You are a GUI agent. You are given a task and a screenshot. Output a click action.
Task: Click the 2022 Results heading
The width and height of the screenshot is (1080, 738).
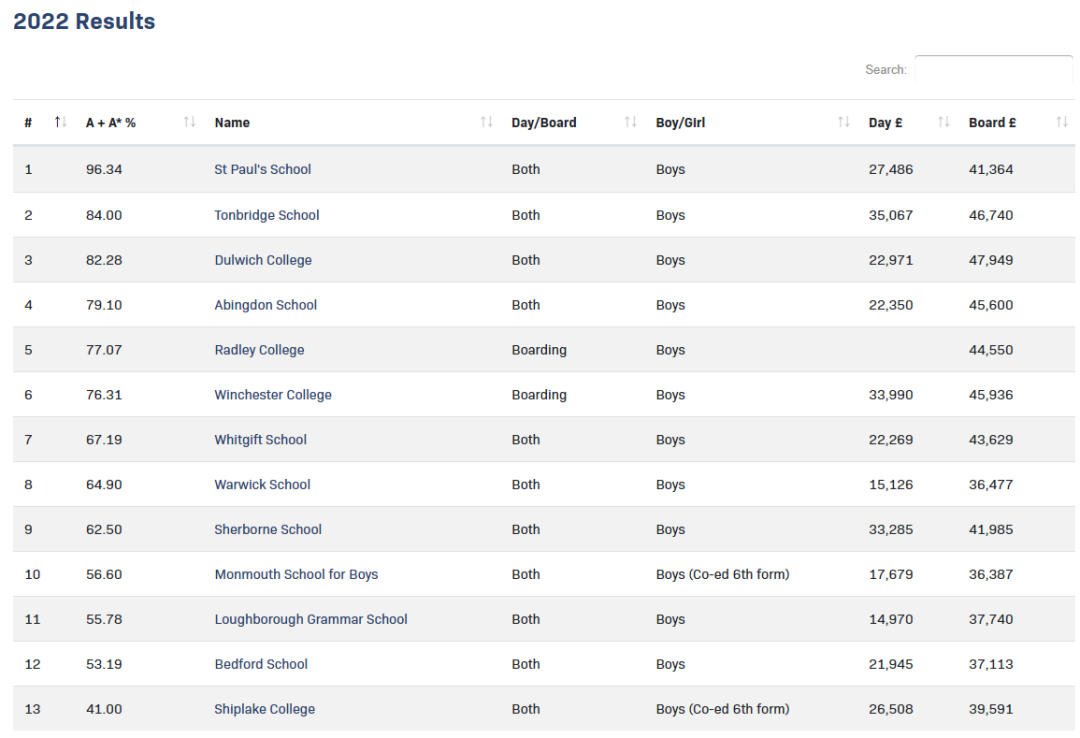click(84, 21)
